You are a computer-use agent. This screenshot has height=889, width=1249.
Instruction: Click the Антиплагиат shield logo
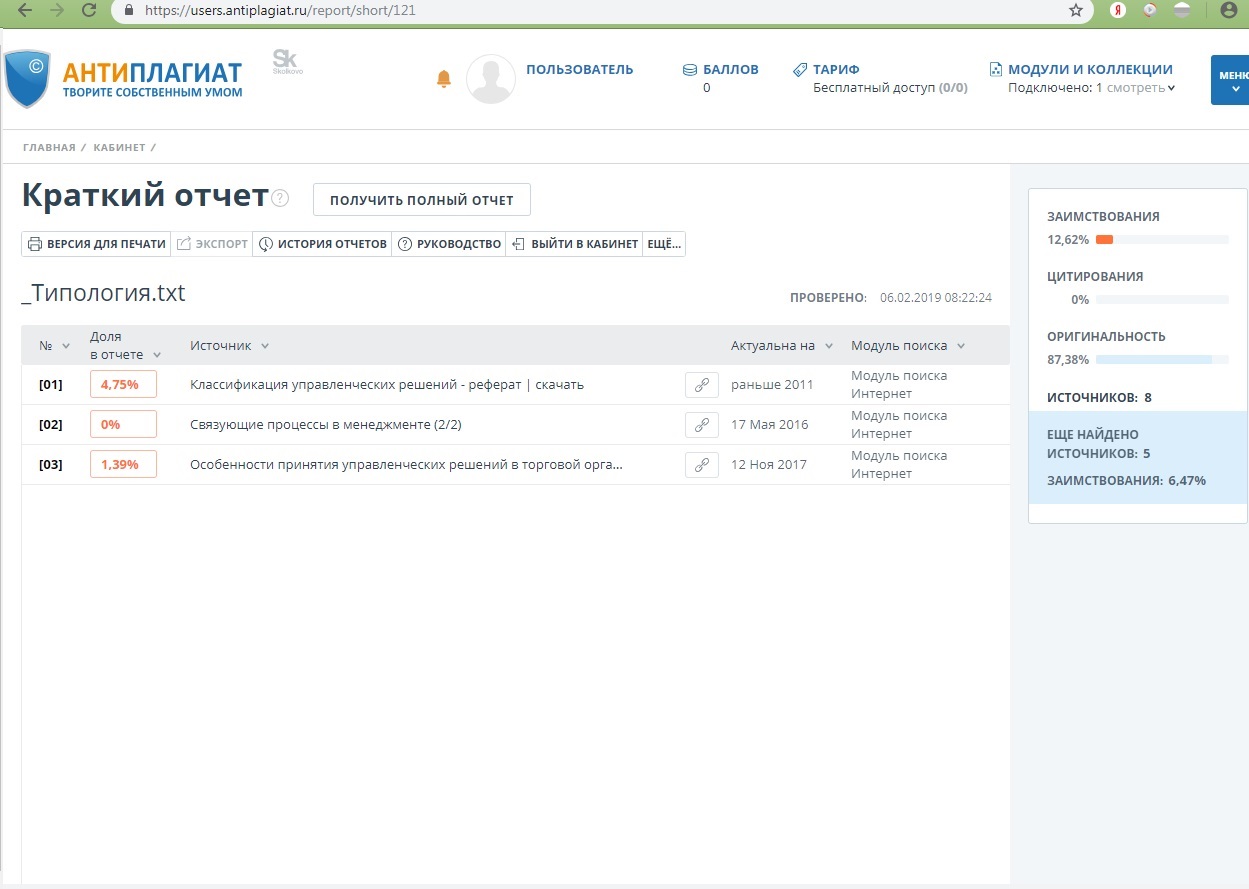point(27,78)
